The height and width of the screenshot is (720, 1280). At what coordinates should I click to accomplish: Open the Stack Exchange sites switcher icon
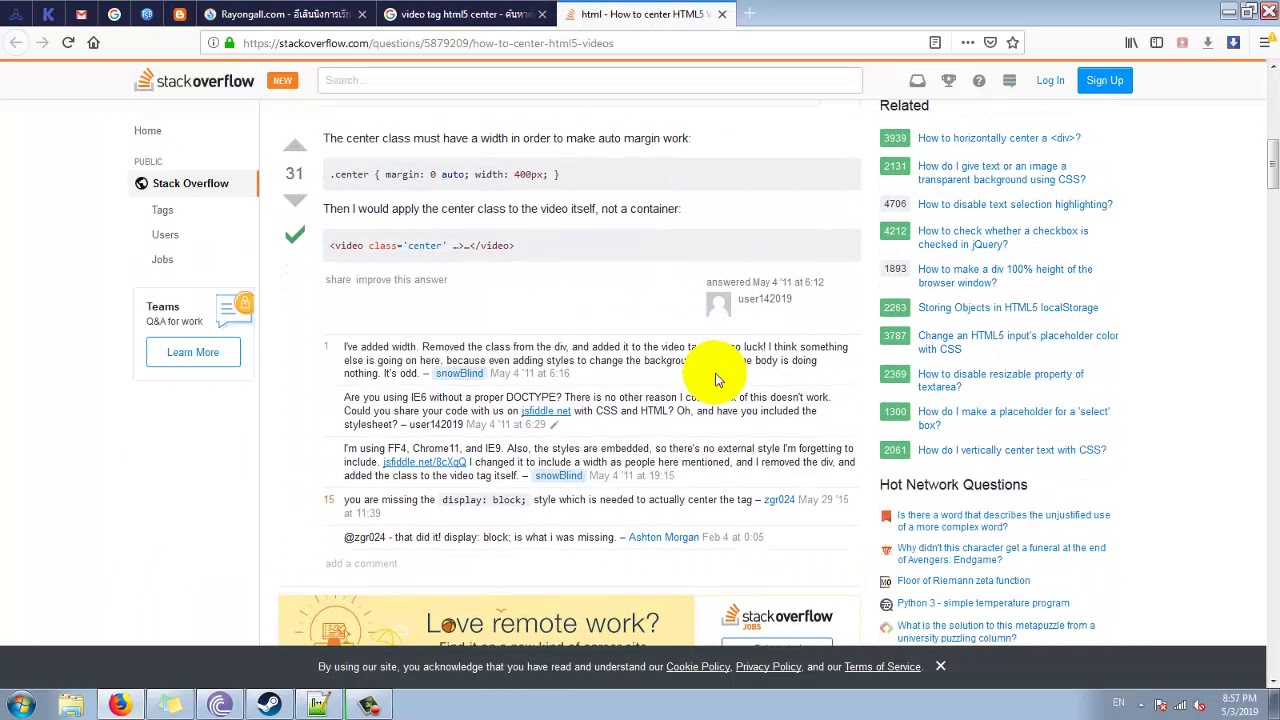click(x=1009, y=80)
